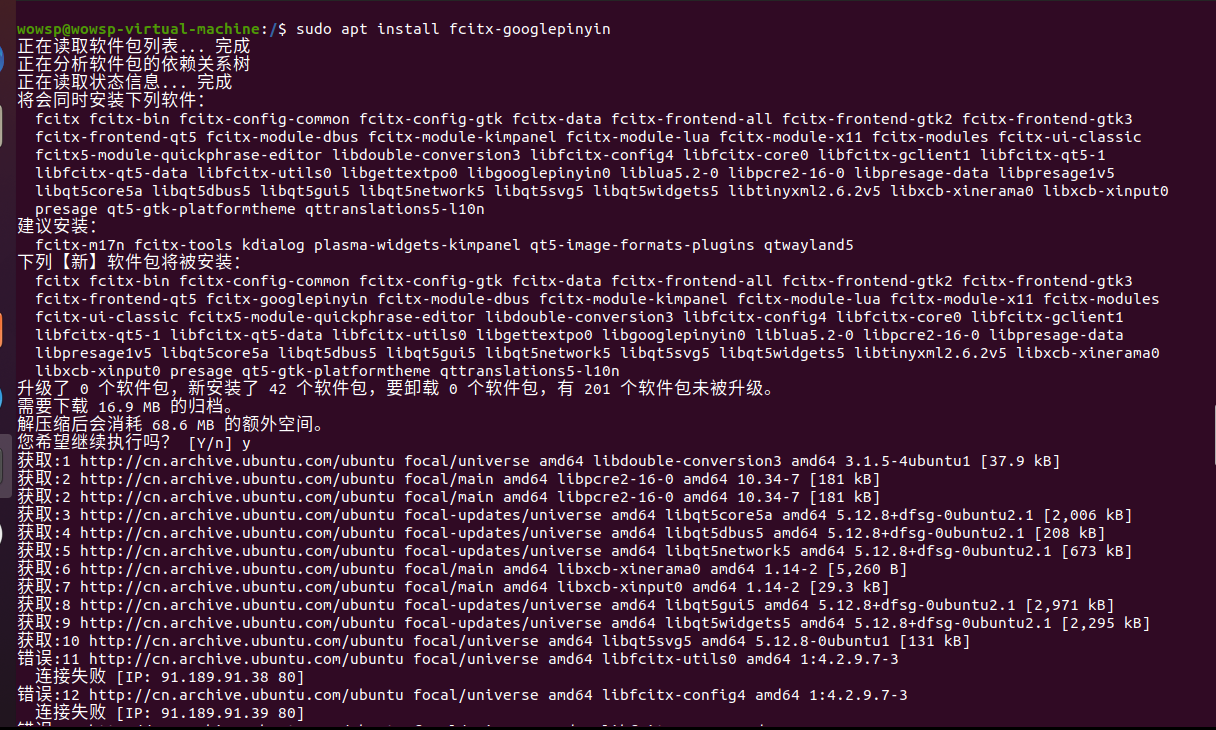1216x730 pixels.
Task: Open the URL on the 获取:1 line
Action: (238, 461)
